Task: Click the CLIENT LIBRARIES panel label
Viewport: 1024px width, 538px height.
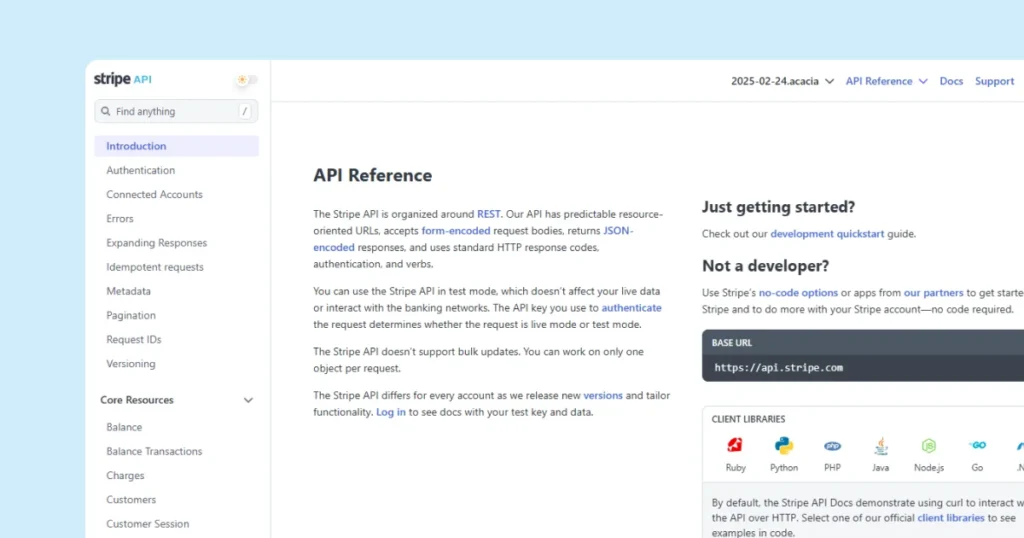Action: [x=748, y=419]
